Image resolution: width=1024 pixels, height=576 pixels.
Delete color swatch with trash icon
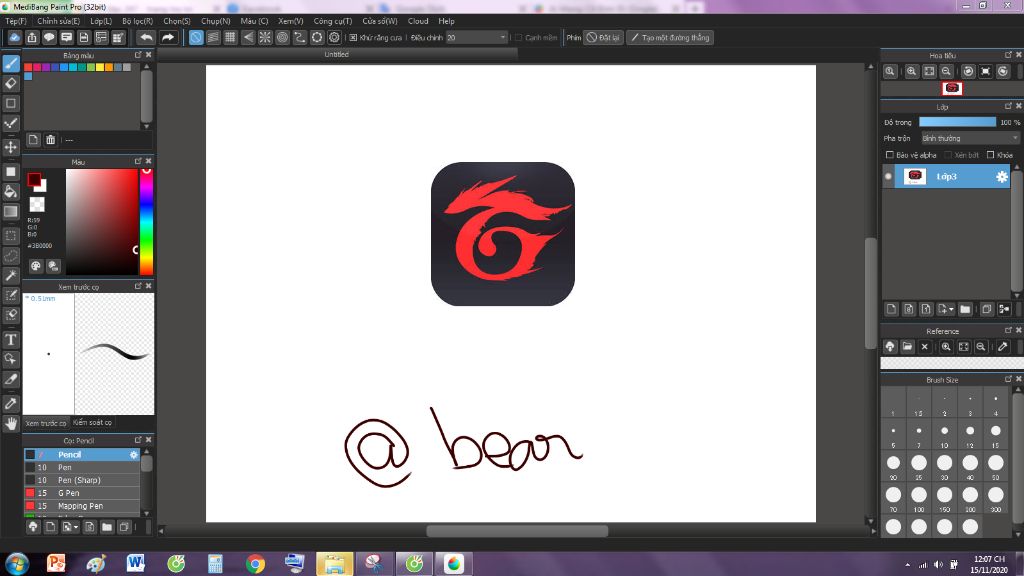[x=50, y=140]
